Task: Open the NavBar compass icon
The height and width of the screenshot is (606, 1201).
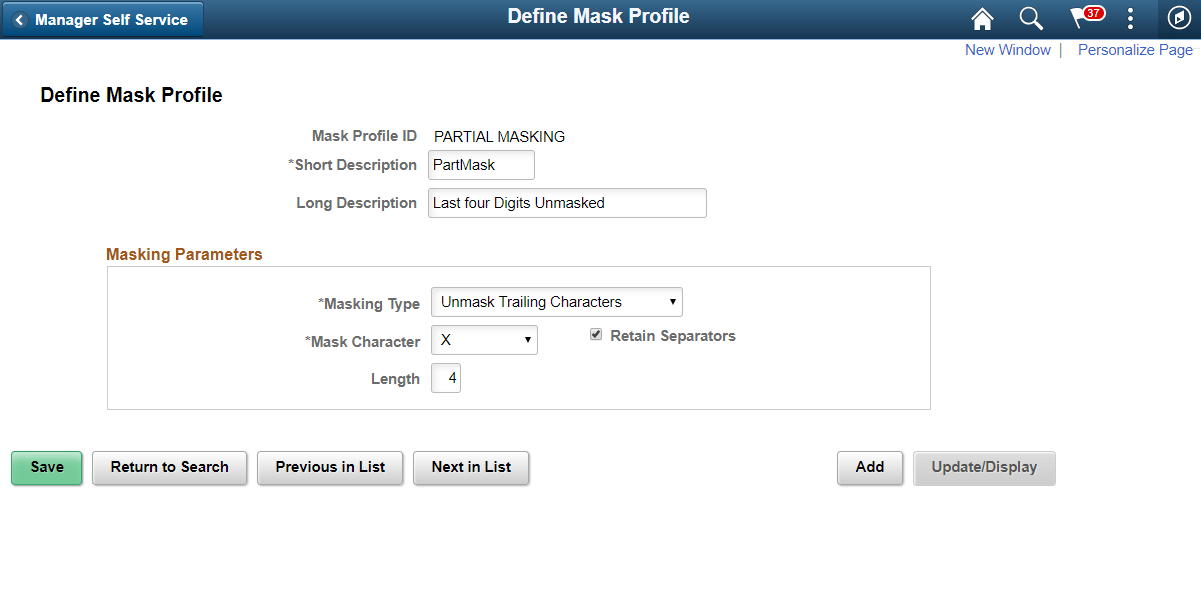Action: tap(1178, 18)
